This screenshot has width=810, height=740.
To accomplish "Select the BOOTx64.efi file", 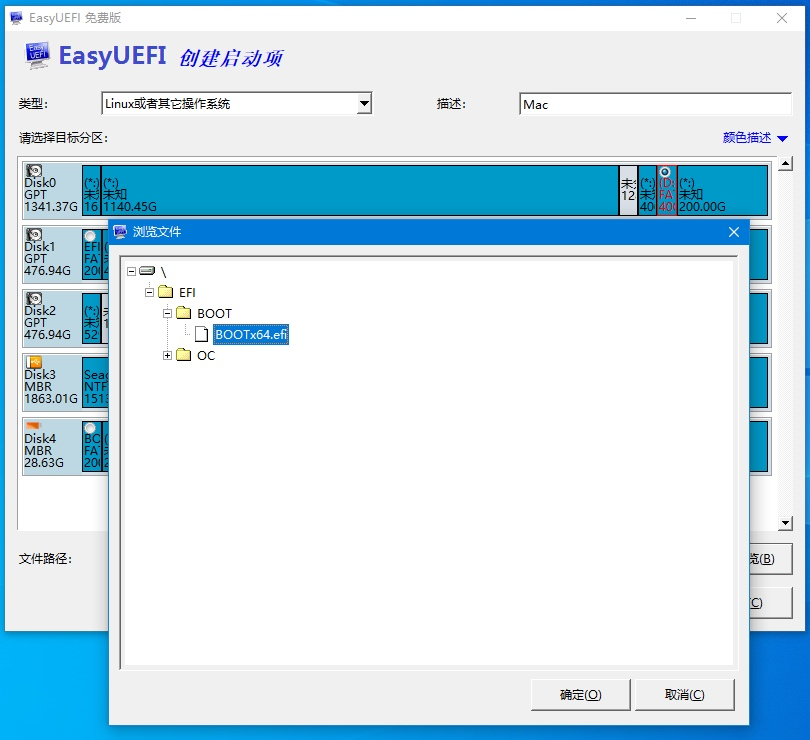I will pos(251,334).
